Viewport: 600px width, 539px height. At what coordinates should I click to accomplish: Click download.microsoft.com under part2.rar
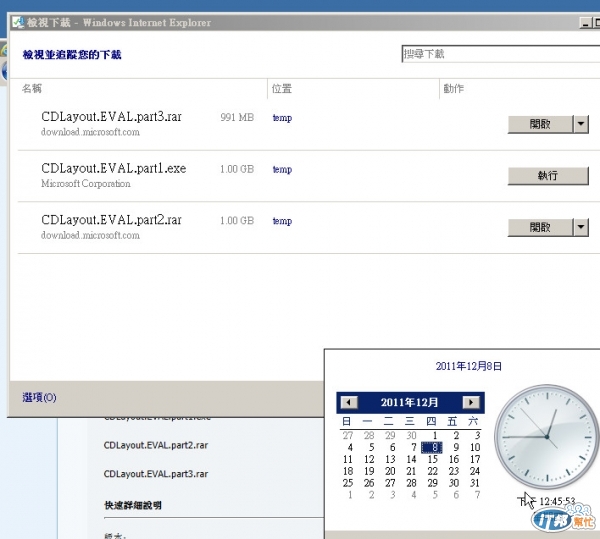(90, 235)
